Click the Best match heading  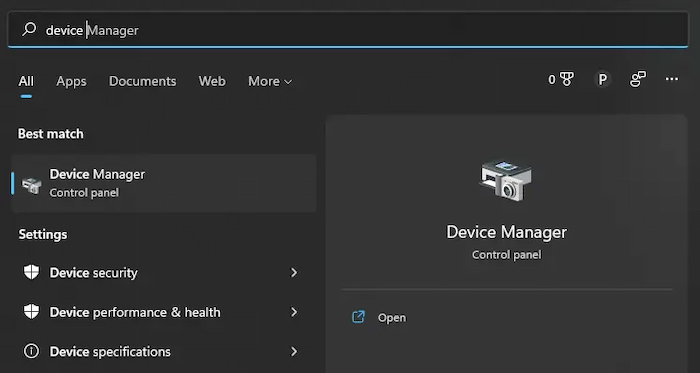(50, 134)
